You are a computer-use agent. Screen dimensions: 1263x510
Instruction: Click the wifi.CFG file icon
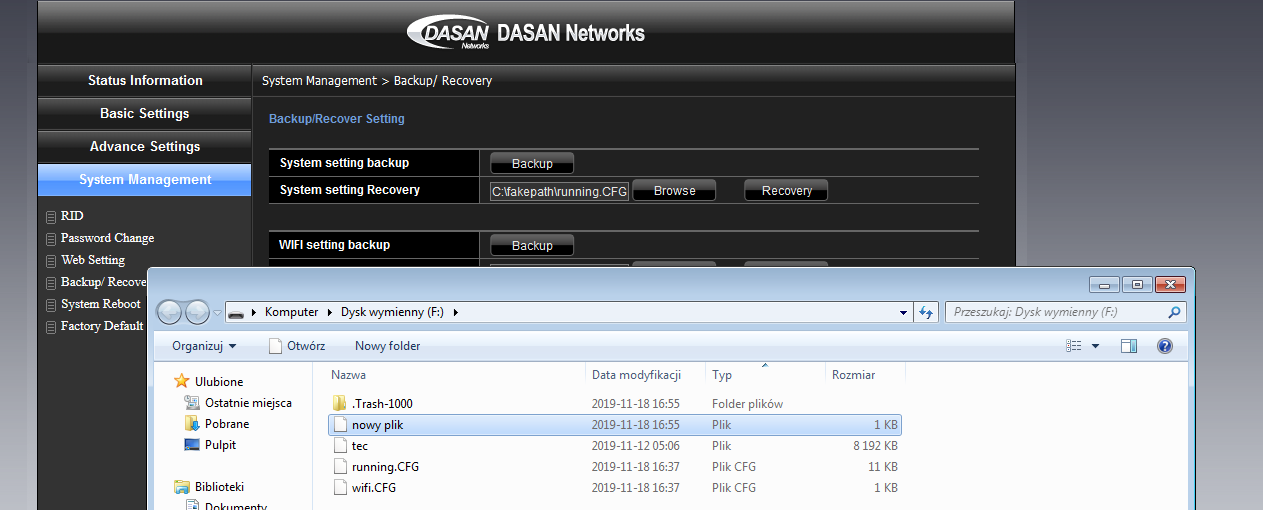pyautogui.click(x=340, y=488)
